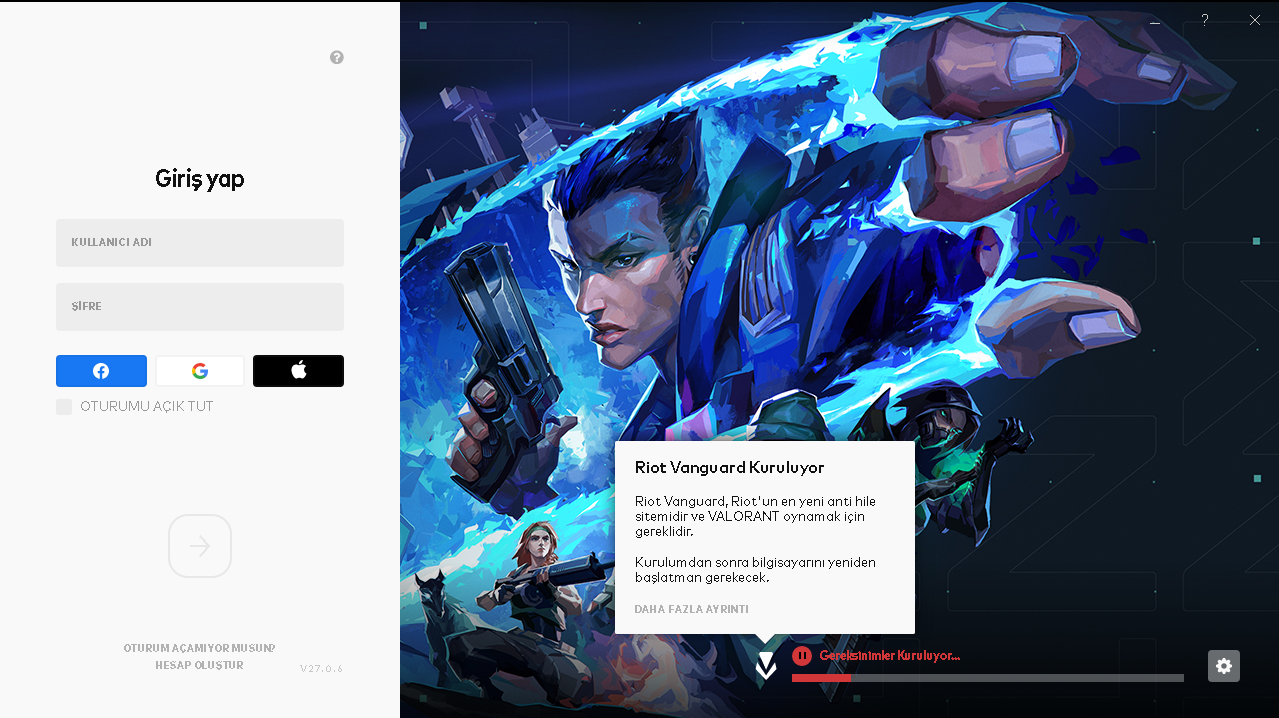
Task: Open Daha Fazla Ayrıntı in Vanguard popup
Action: click(691, 609)
